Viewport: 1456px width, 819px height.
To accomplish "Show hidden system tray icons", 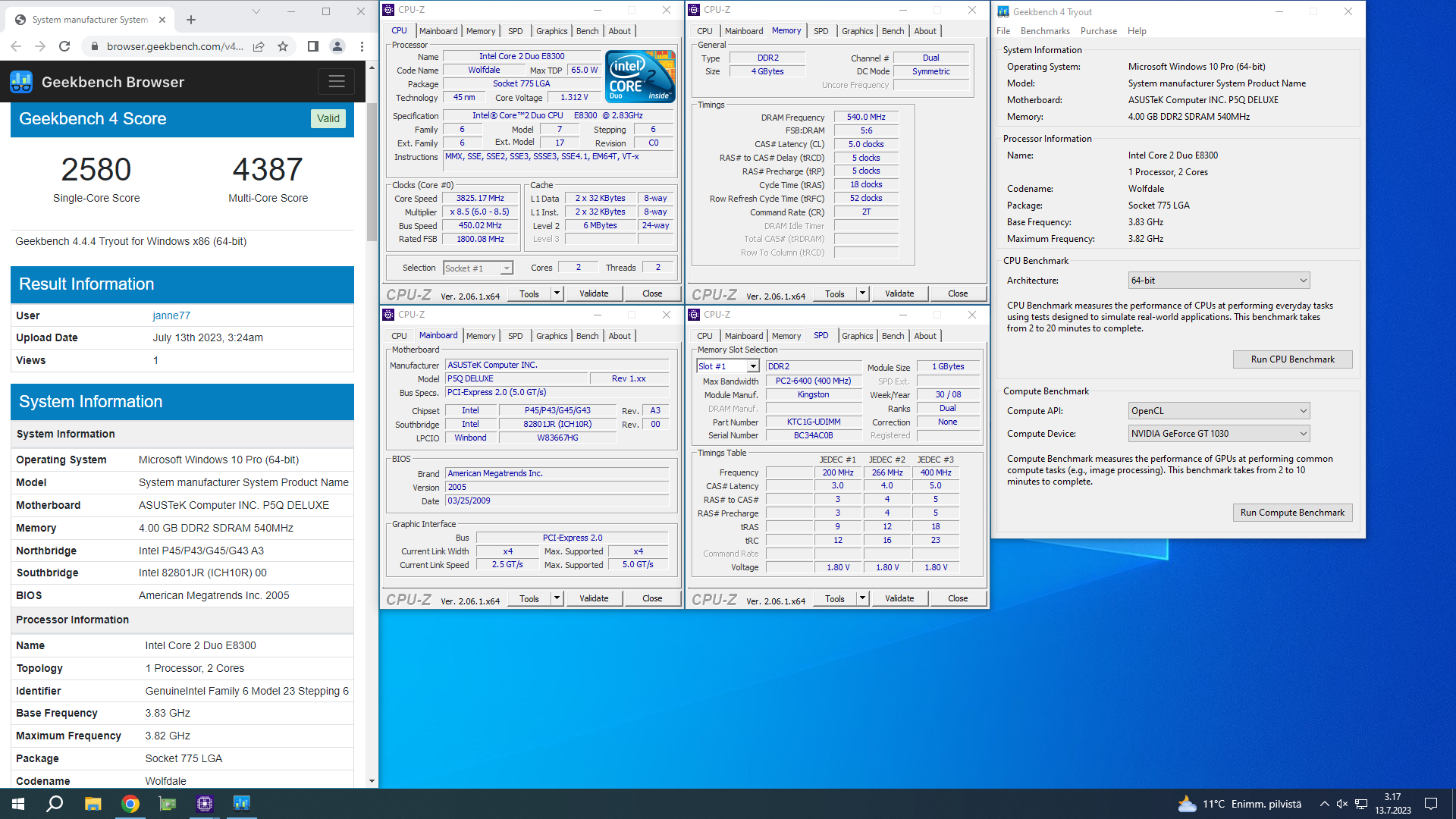I will click(x=1324, y=804).
